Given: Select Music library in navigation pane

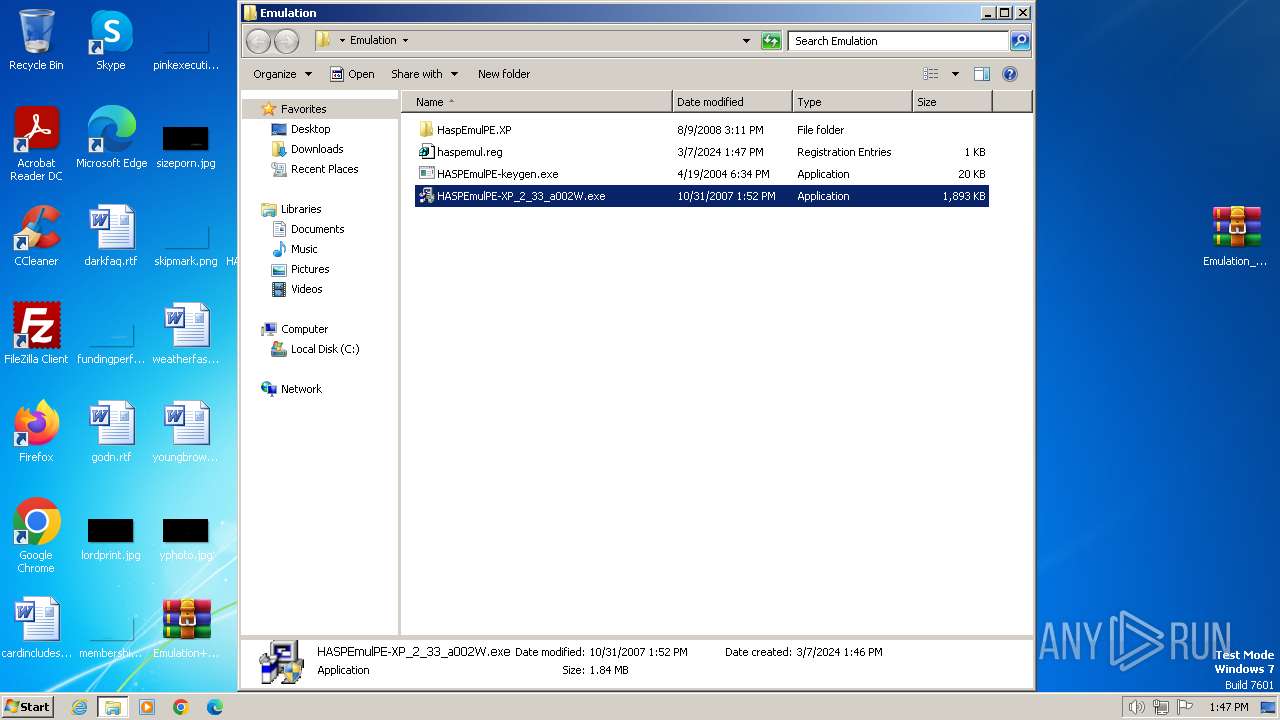Looking at the screenshot, I should [x=304, y=249].
